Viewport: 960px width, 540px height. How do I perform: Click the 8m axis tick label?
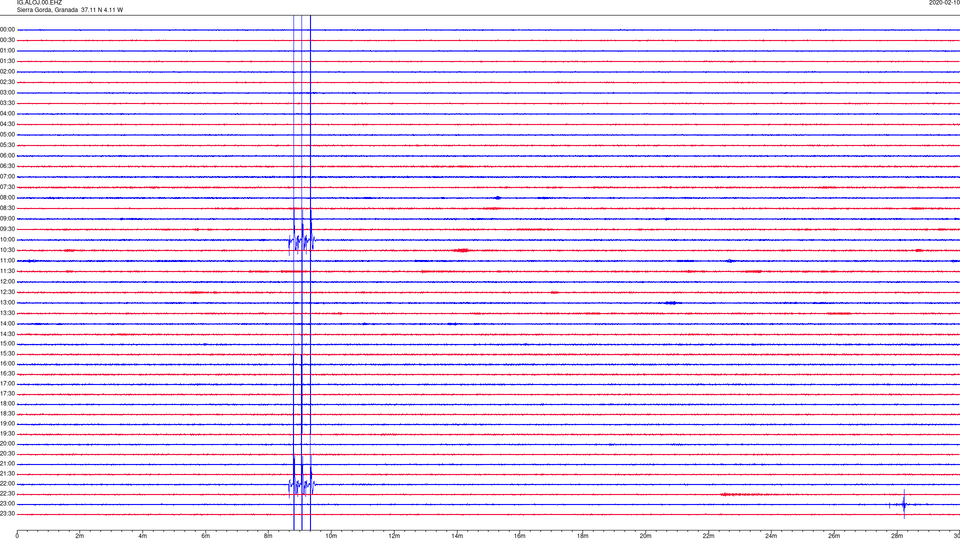(x=268, y=536)
